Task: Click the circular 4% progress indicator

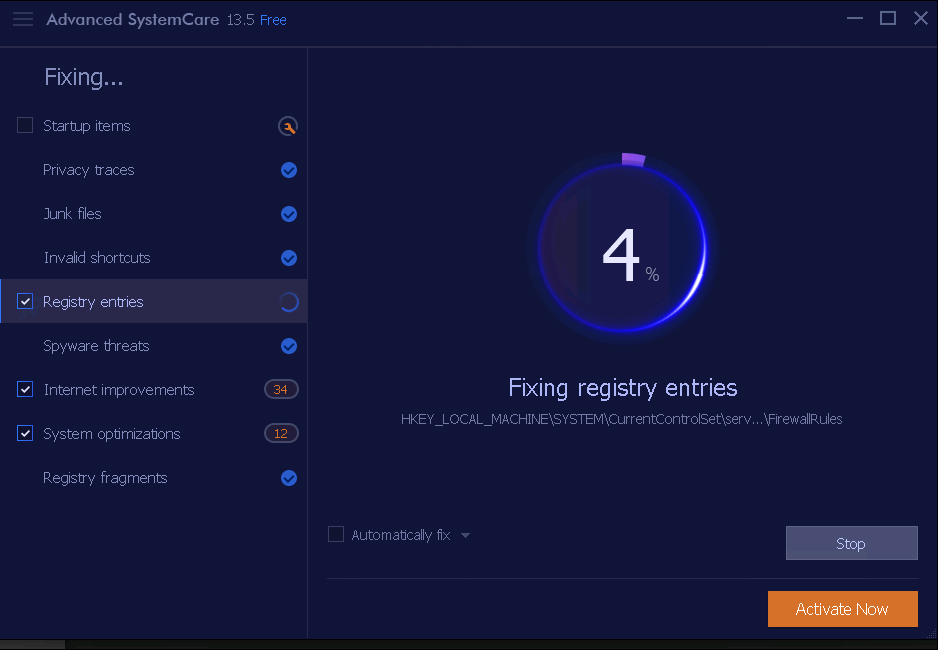Action: [622, 247]
